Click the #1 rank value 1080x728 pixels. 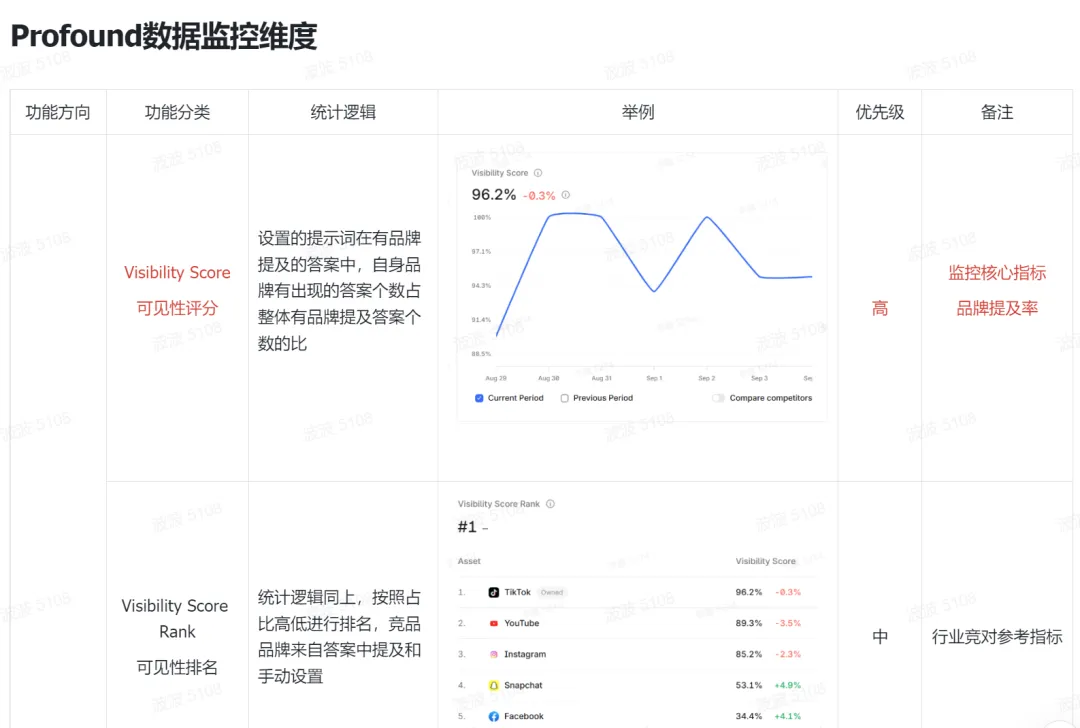point(467,527)
